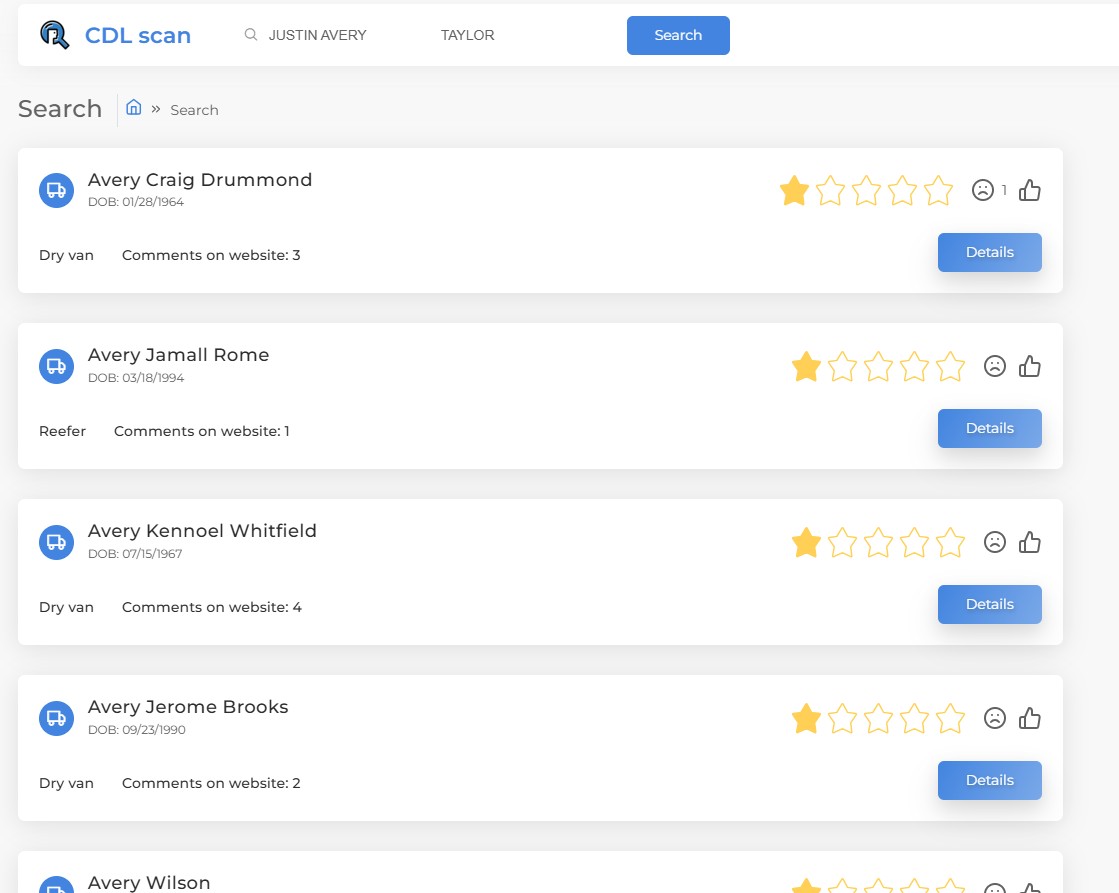Click sad face icon for Avery Kennoel Whitfield

994,542
